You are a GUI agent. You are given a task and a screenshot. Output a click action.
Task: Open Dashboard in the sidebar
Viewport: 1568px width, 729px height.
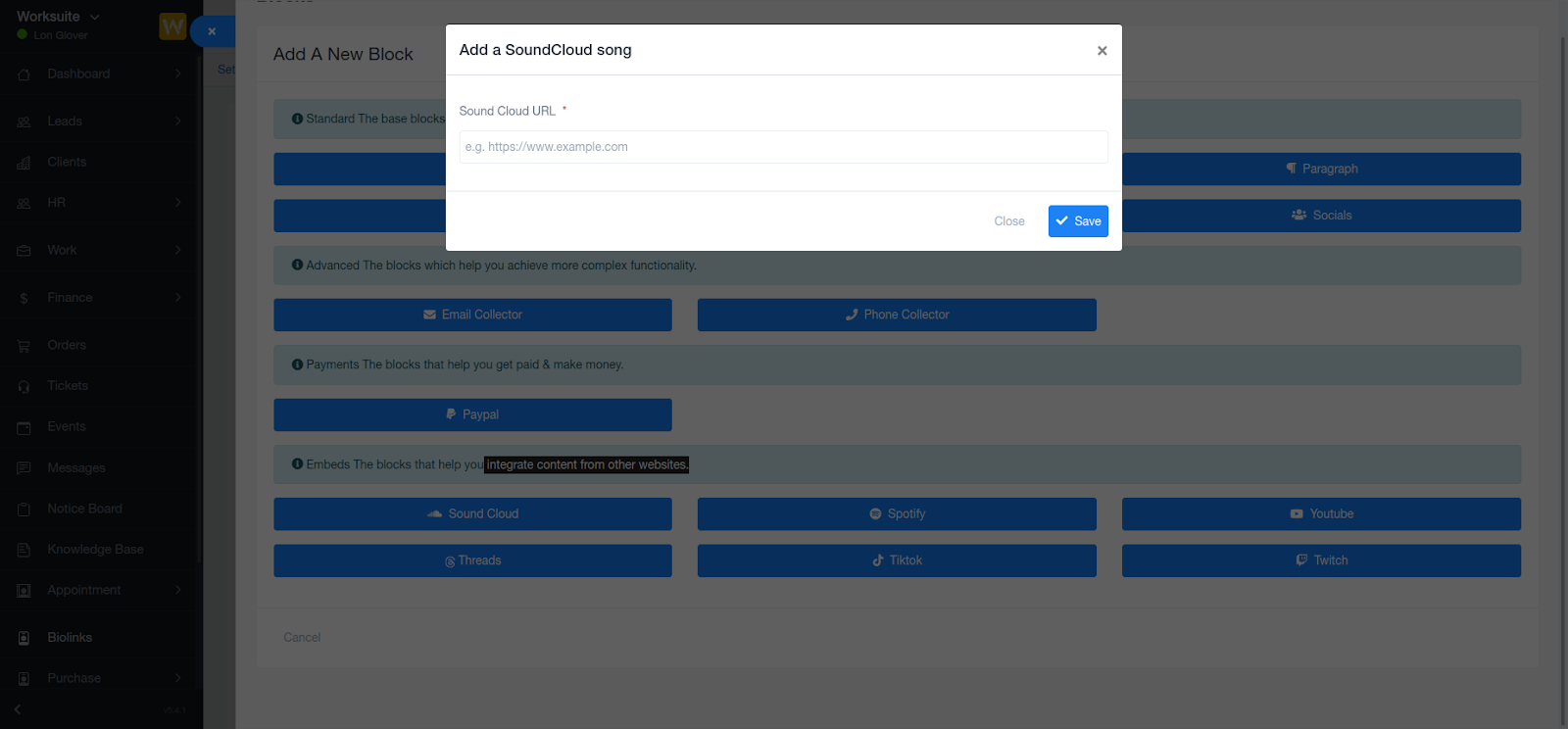click(78, 73)
